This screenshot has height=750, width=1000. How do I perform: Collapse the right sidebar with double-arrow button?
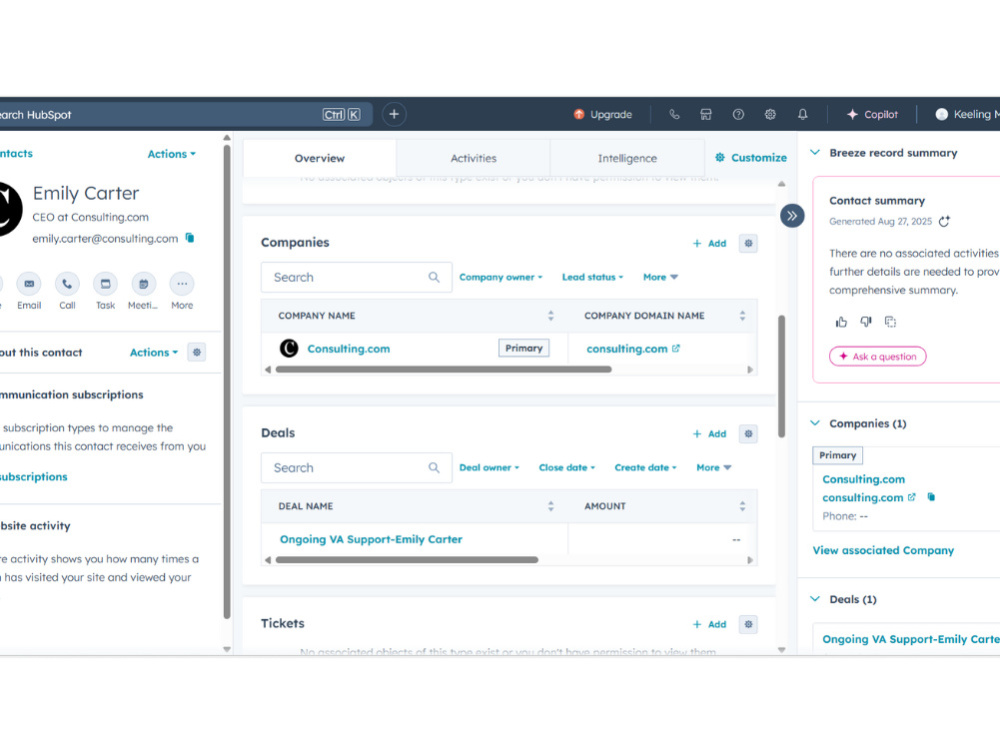click(x=792, y=216)
